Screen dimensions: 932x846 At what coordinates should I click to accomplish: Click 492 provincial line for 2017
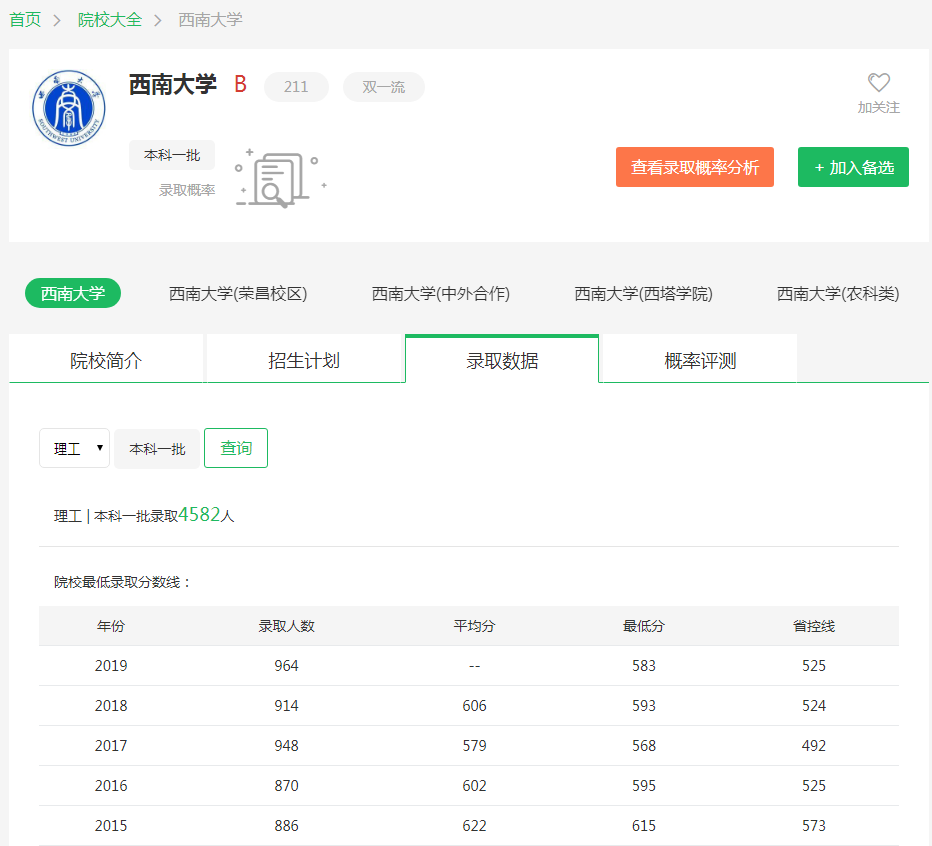[814, 746]
